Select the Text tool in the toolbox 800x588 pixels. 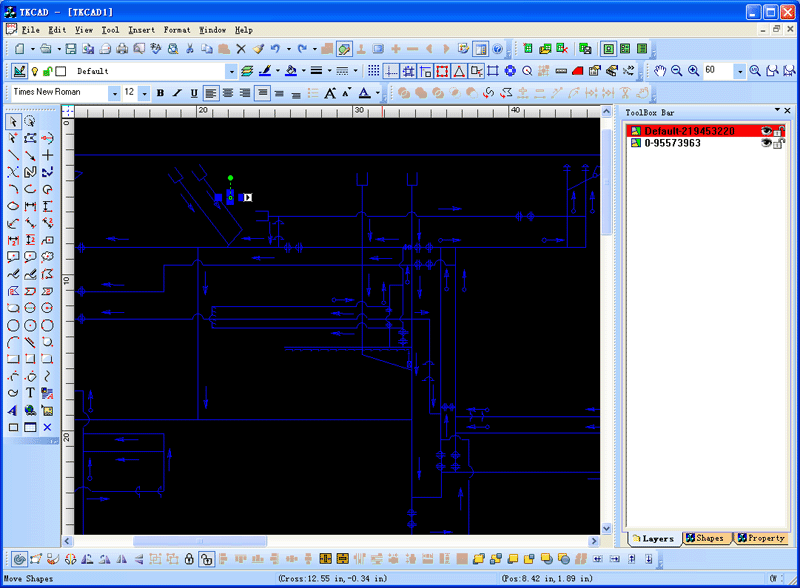click(30, 393)
